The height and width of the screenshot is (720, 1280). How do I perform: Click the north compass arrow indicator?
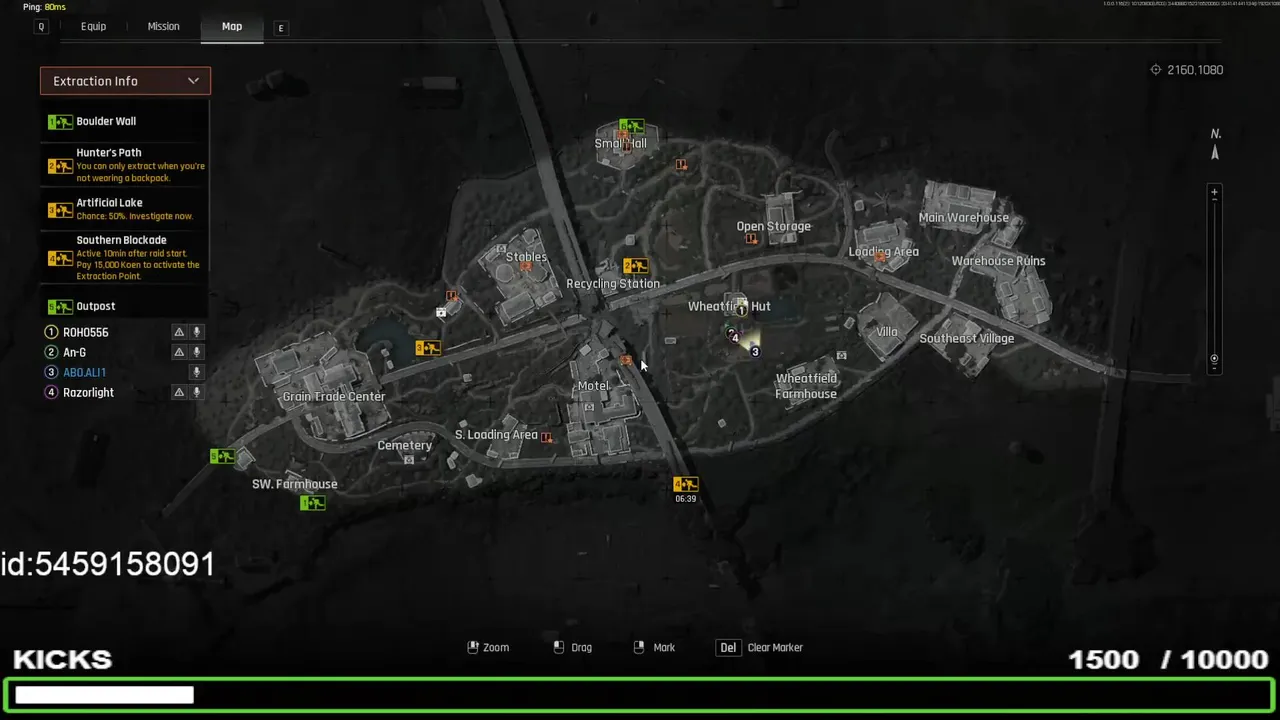coord(1215,153)
